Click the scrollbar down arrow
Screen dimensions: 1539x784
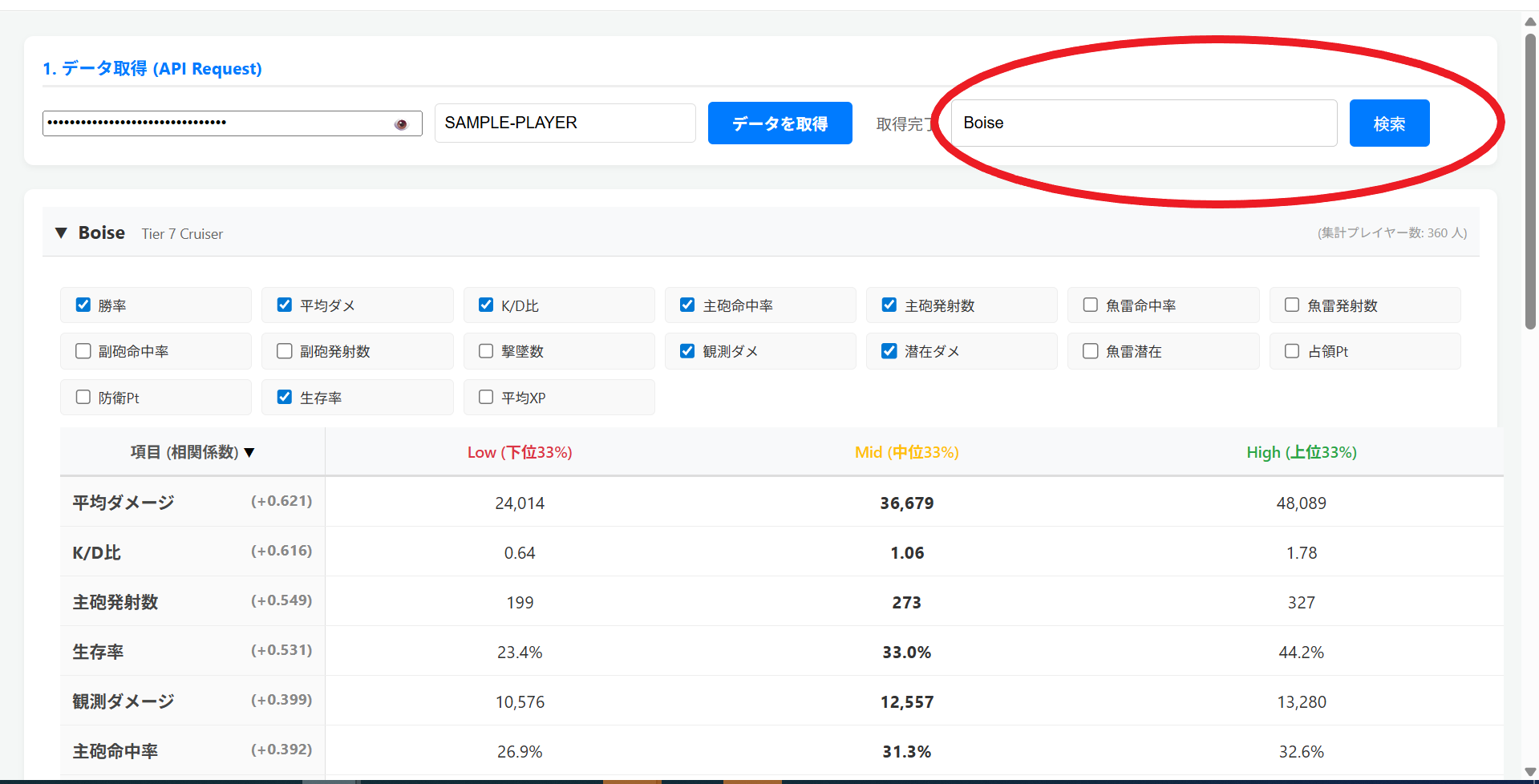pyautogui.click(x=1530, y=771)
